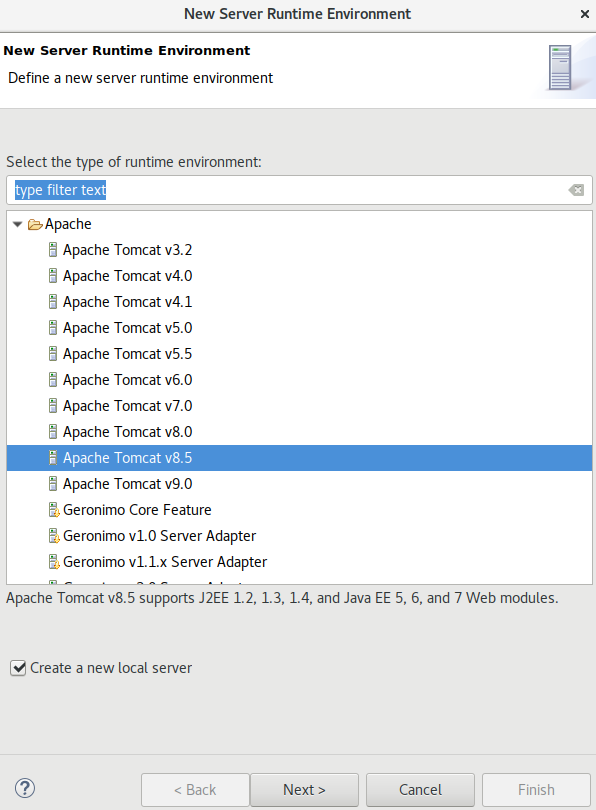Screen dimensions: 596x810
Task: Click the Apache Tomcat v7.0 server icon
Action: 53,406
